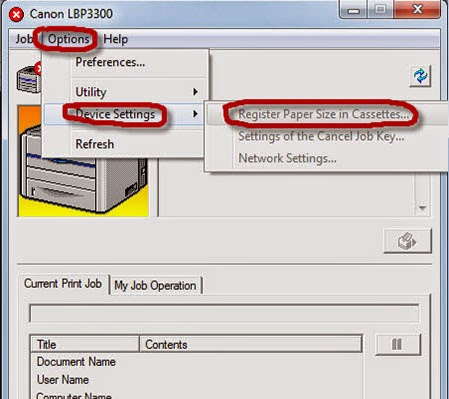Viewport: 449px width, 399px height.
Task: Click the Utility submenu arrow
Action: (196, 92)
